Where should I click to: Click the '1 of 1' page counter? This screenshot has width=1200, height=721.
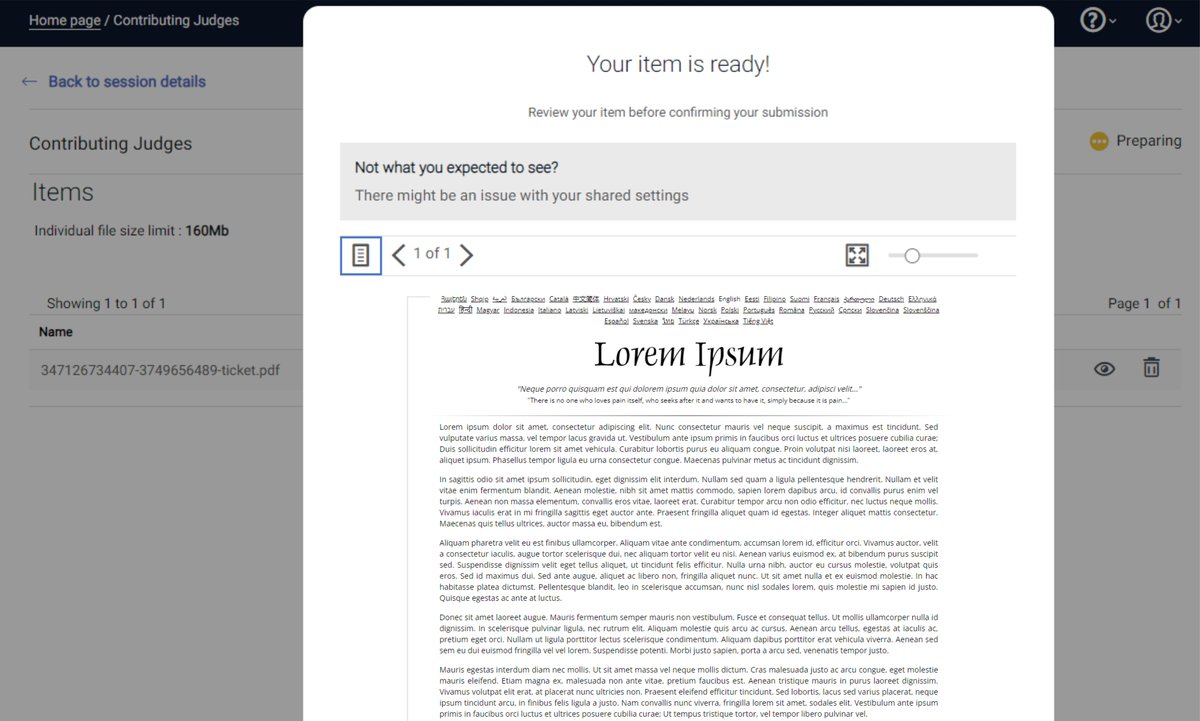[x=432, y=254]
